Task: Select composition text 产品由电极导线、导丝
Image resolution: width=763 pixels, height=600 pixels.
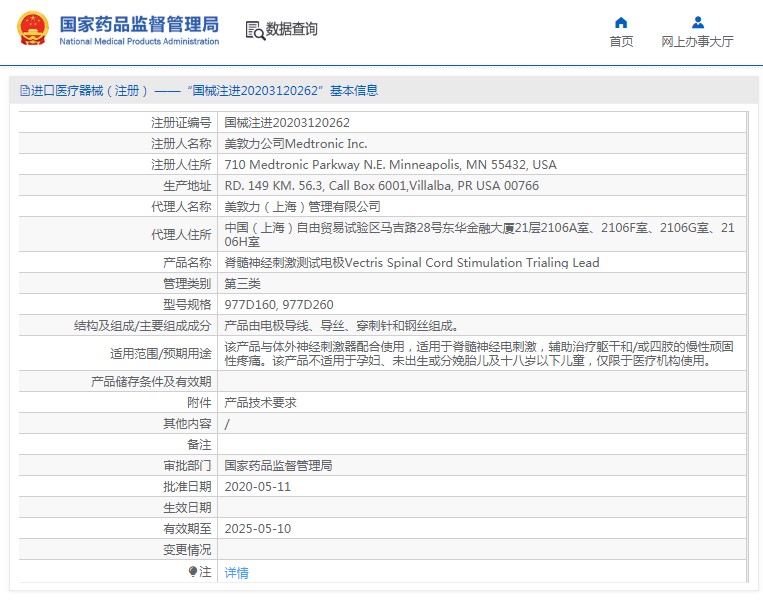Action: pos(341,326)
